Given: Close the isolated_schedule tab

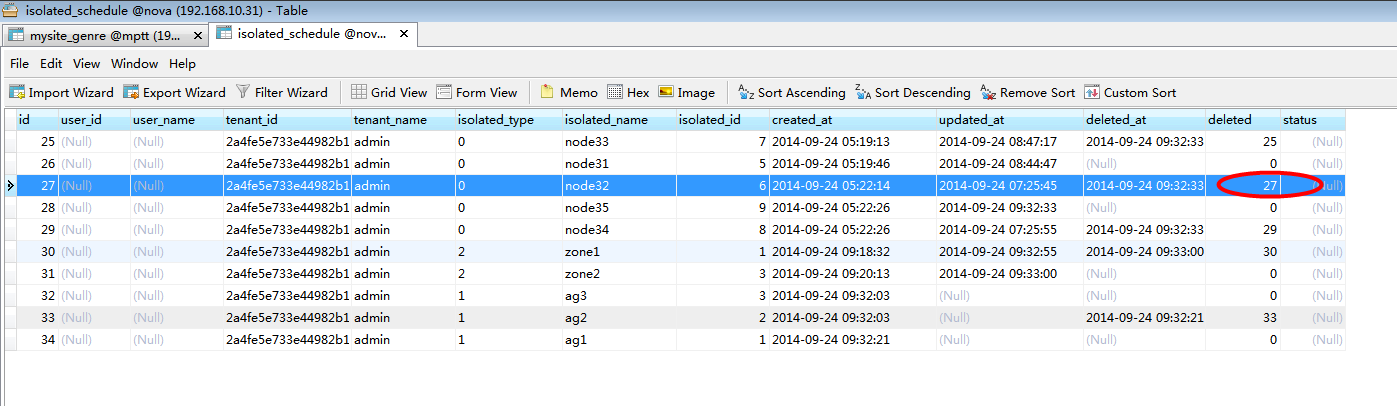Looking at the screenshot, I should pyautogui.click(x=404, y=34).
